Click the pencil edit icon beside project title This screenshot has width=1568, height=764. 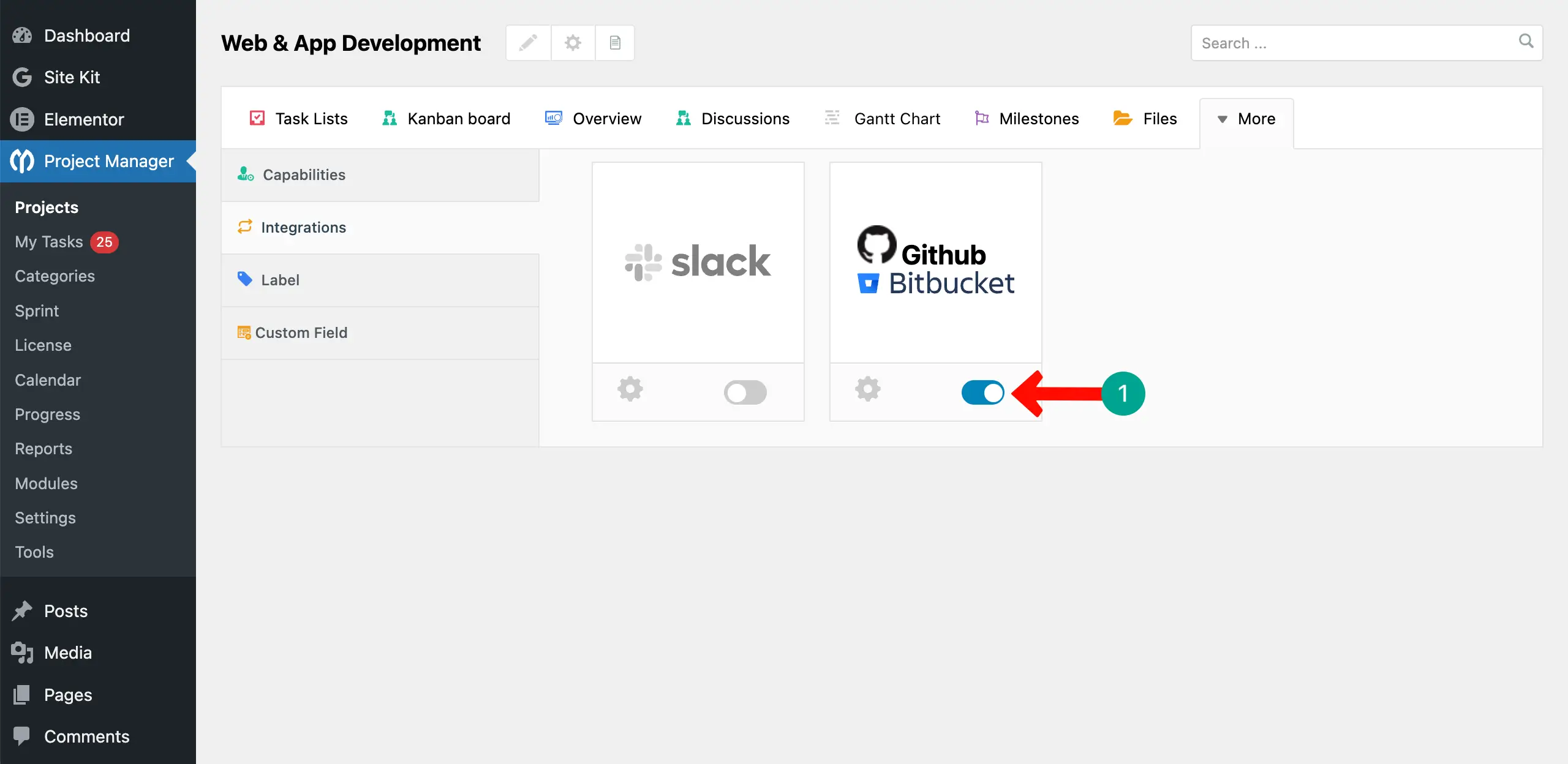point(527,43)
